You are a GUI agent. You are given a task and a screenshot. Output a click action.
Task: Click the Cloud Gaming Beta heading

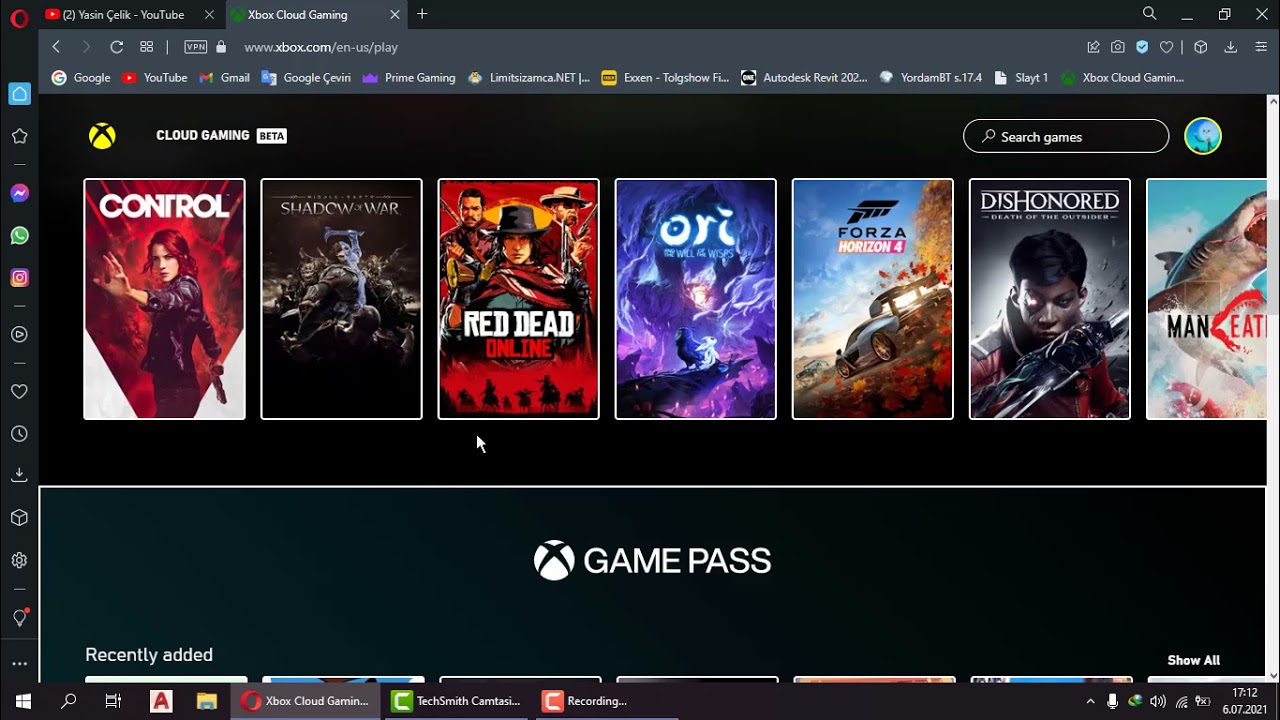click(x=221, y=135)
